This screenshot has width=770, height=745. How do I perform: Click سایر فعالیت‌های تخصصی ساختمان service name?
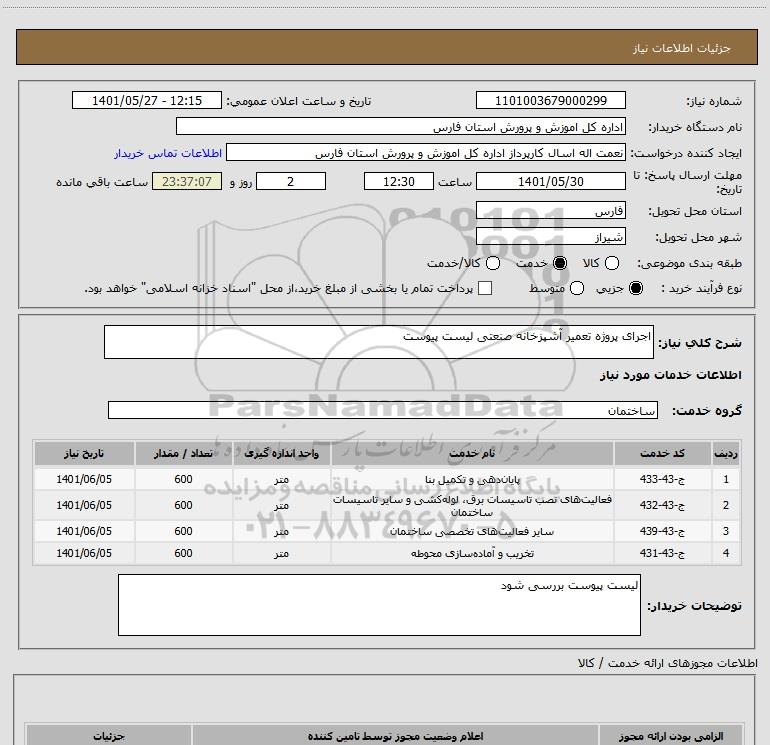(472, 531)
